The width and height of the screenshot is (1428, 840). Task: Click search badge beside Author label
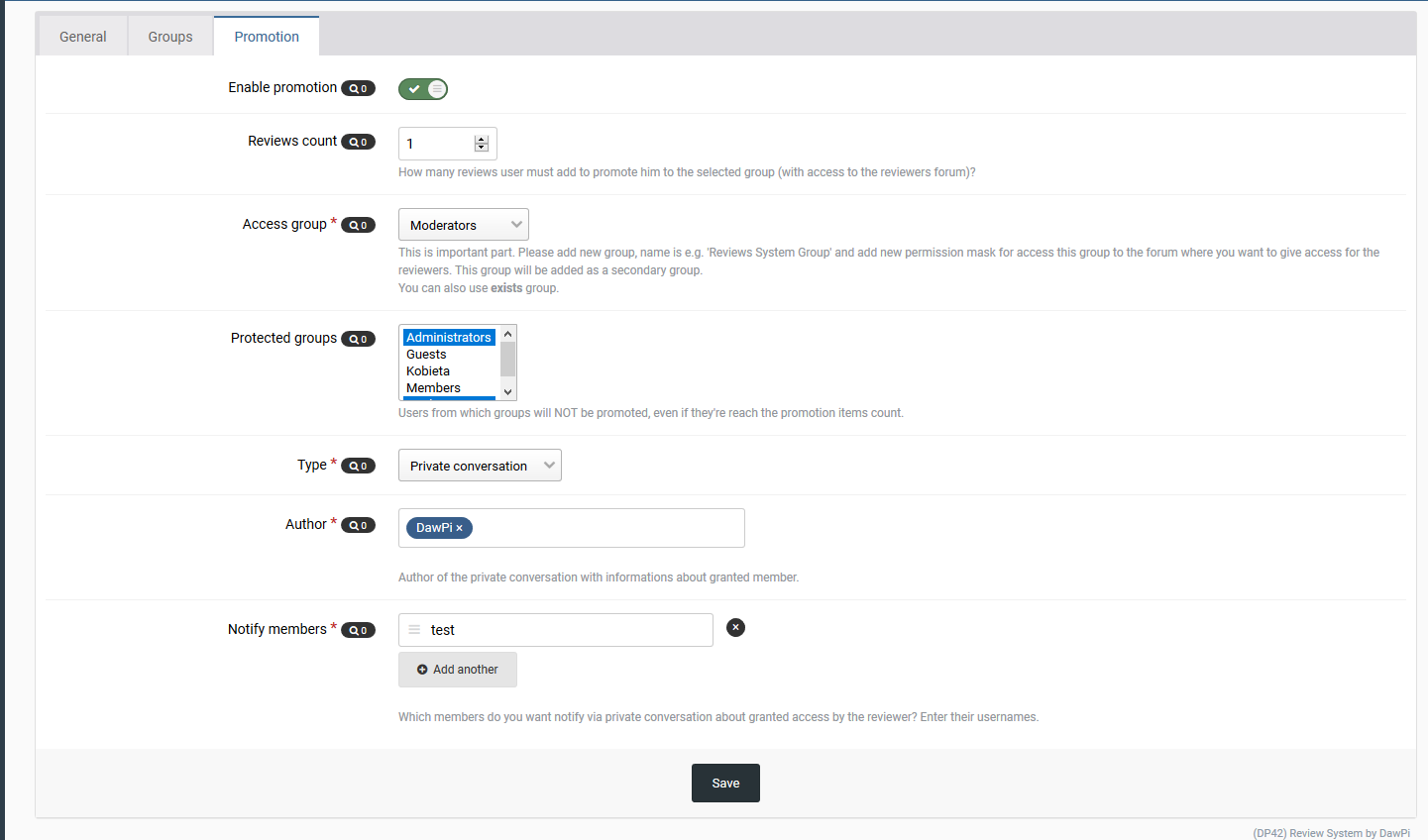(358, 525)
